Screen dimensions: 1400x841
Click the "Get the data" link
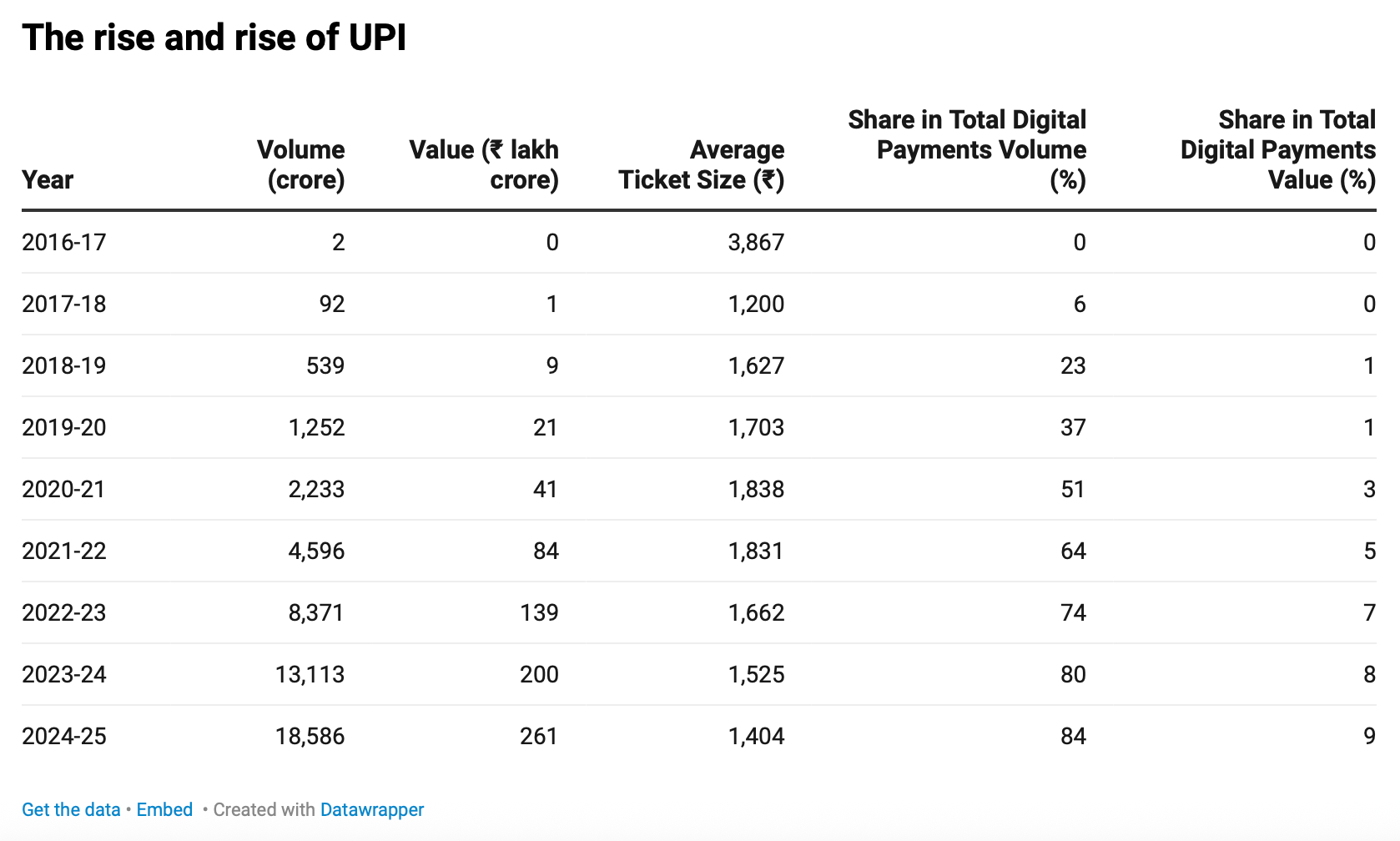click(x=71, y=809)
